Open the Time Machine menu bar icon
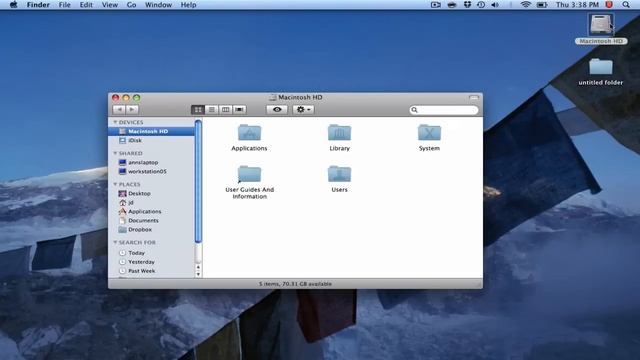 click(481, 5)
